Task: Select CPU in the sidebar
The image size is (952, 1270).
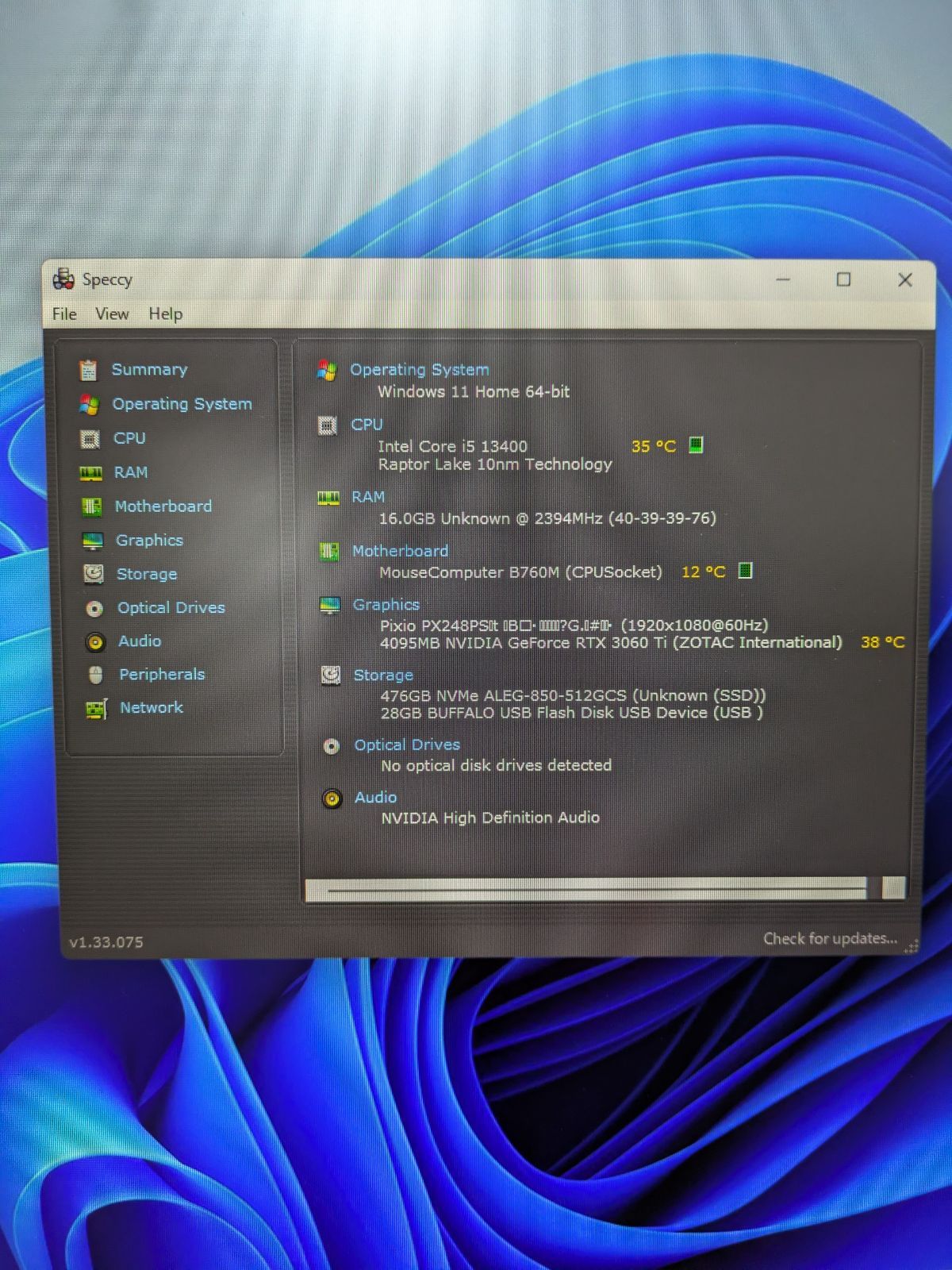Action: (129, 438)
